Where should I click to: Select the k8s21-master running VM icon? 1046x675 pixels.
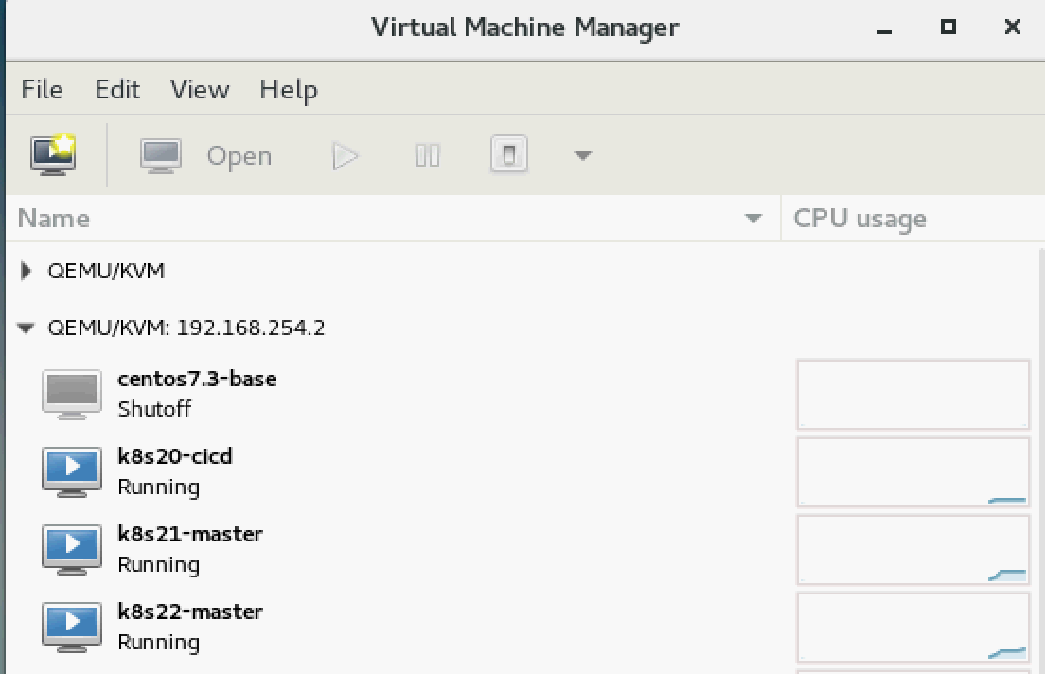[71, 548]
